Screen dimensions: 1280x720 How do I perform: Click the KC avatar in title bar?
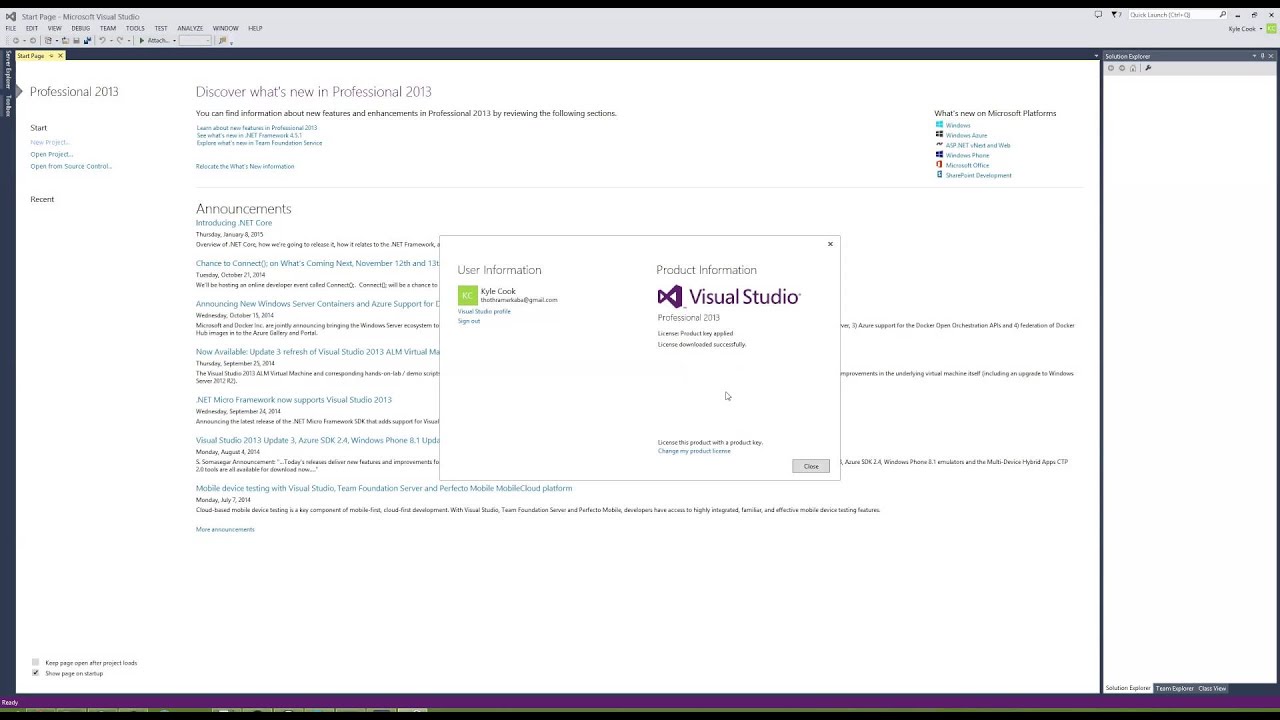(x=1272, y=29)
